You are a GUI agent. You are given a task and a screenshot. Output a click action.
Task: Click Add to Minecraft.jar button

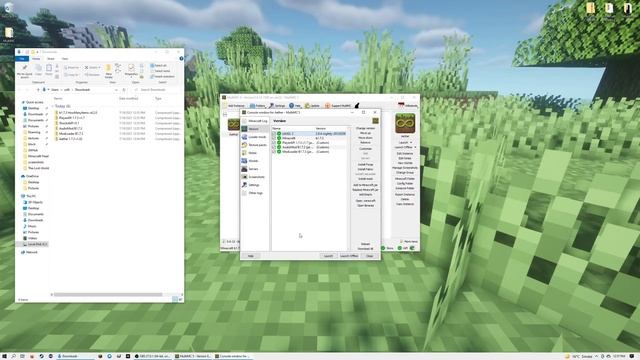click(x=365, y=185)
